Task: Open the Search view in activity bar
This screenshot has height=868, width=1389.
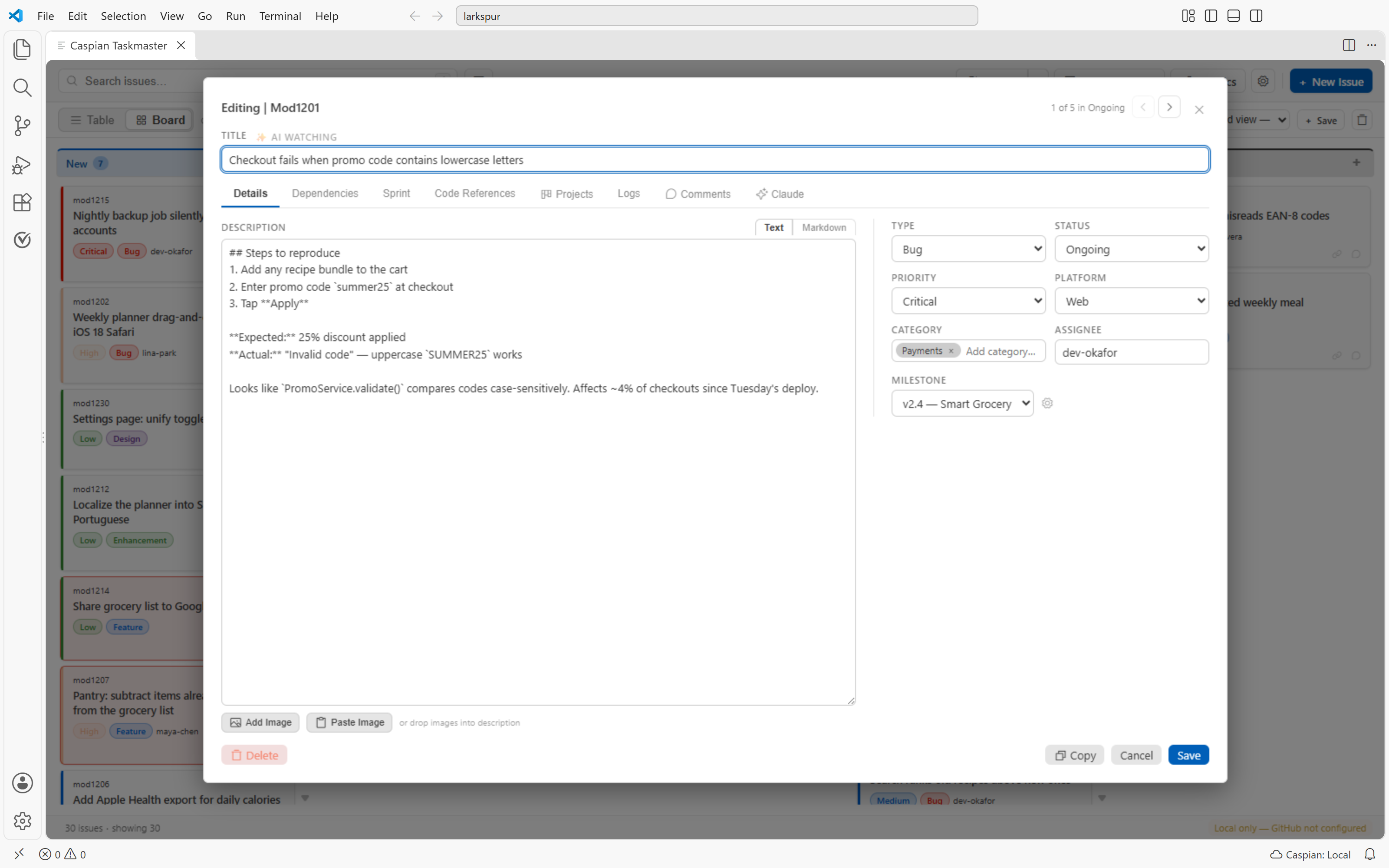Action: [22, 88]
